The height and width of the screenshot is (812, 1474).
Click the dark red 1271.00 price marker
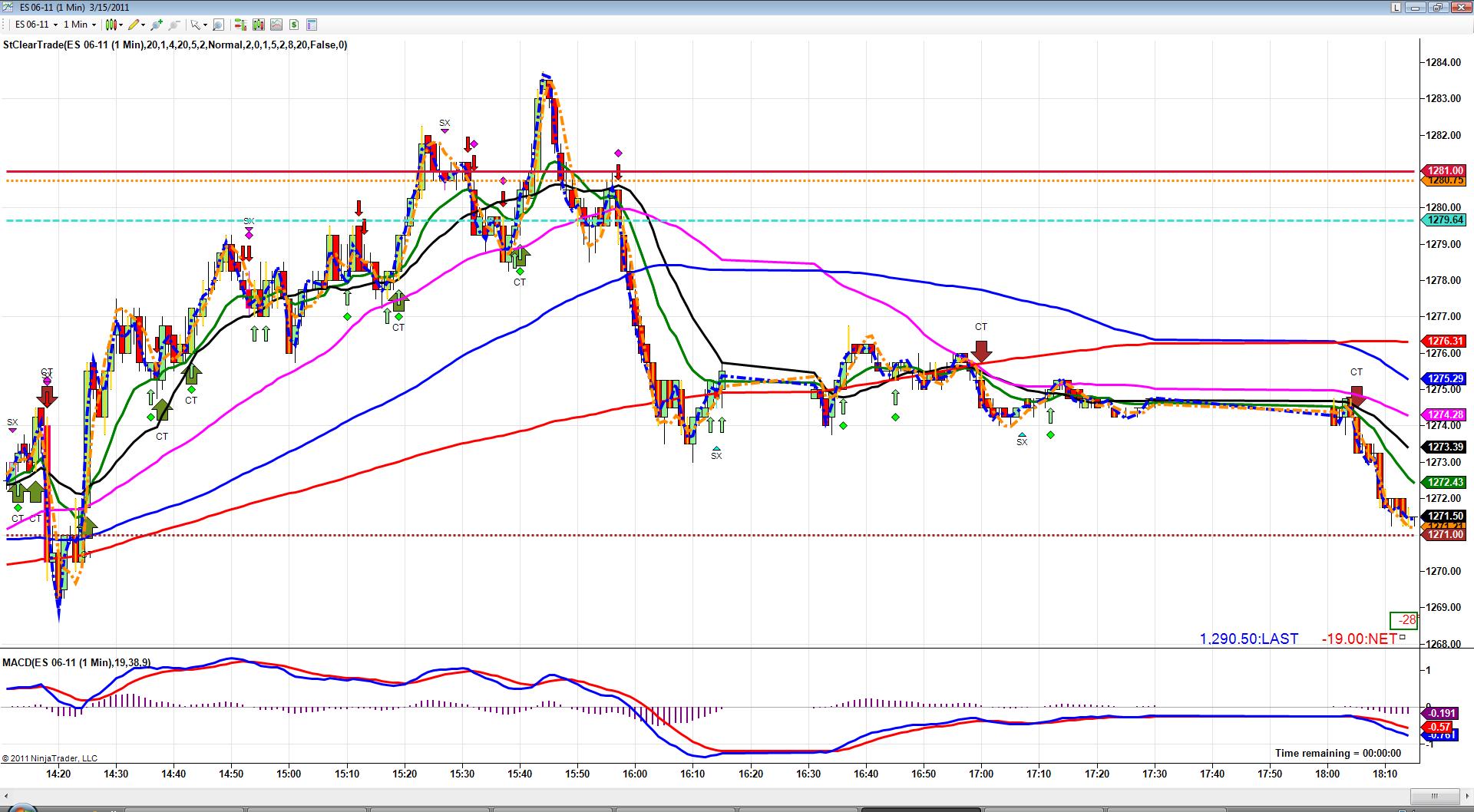coord(1444,535)
